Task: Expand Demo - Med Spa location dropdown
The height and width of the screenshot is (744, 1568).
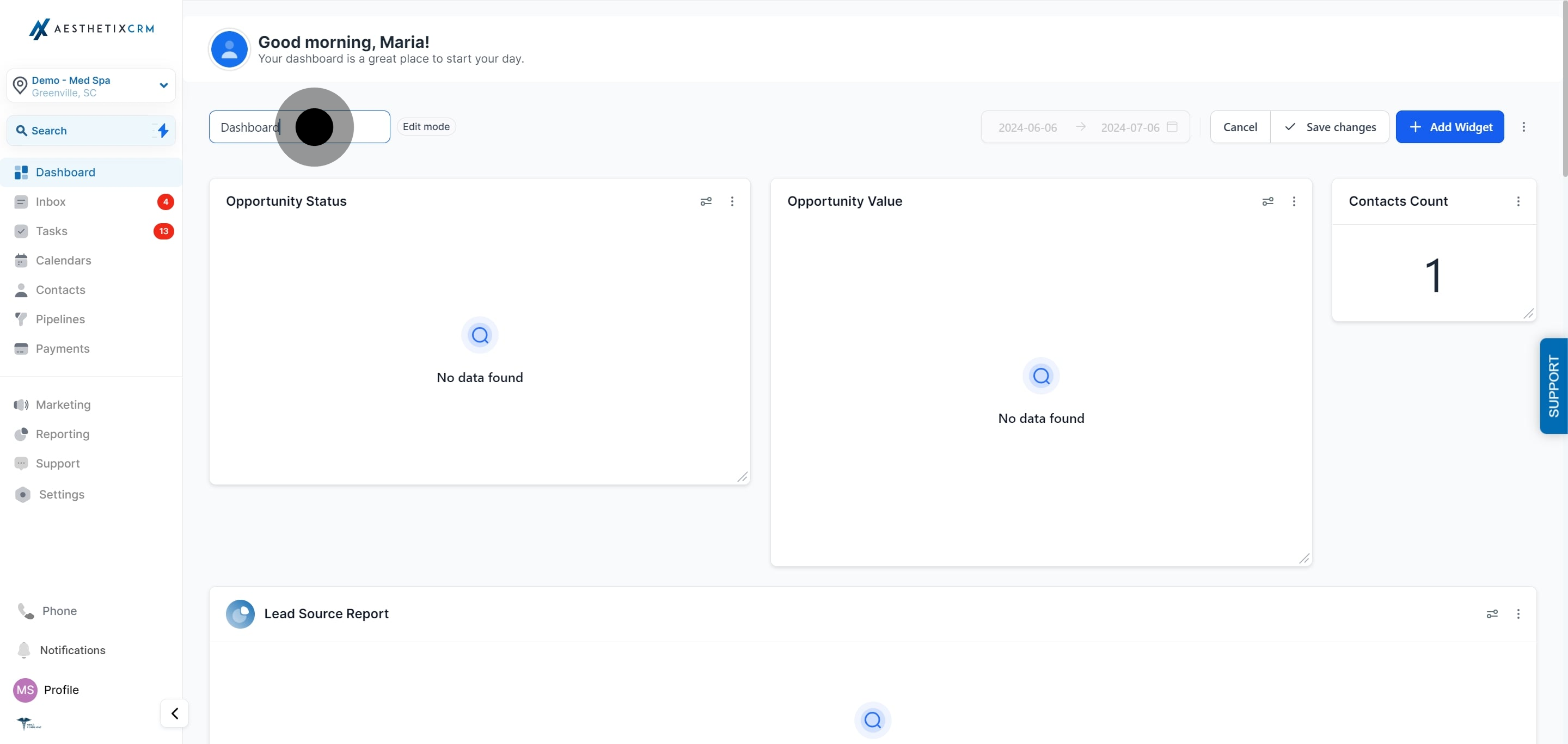Action: (163, 86)
